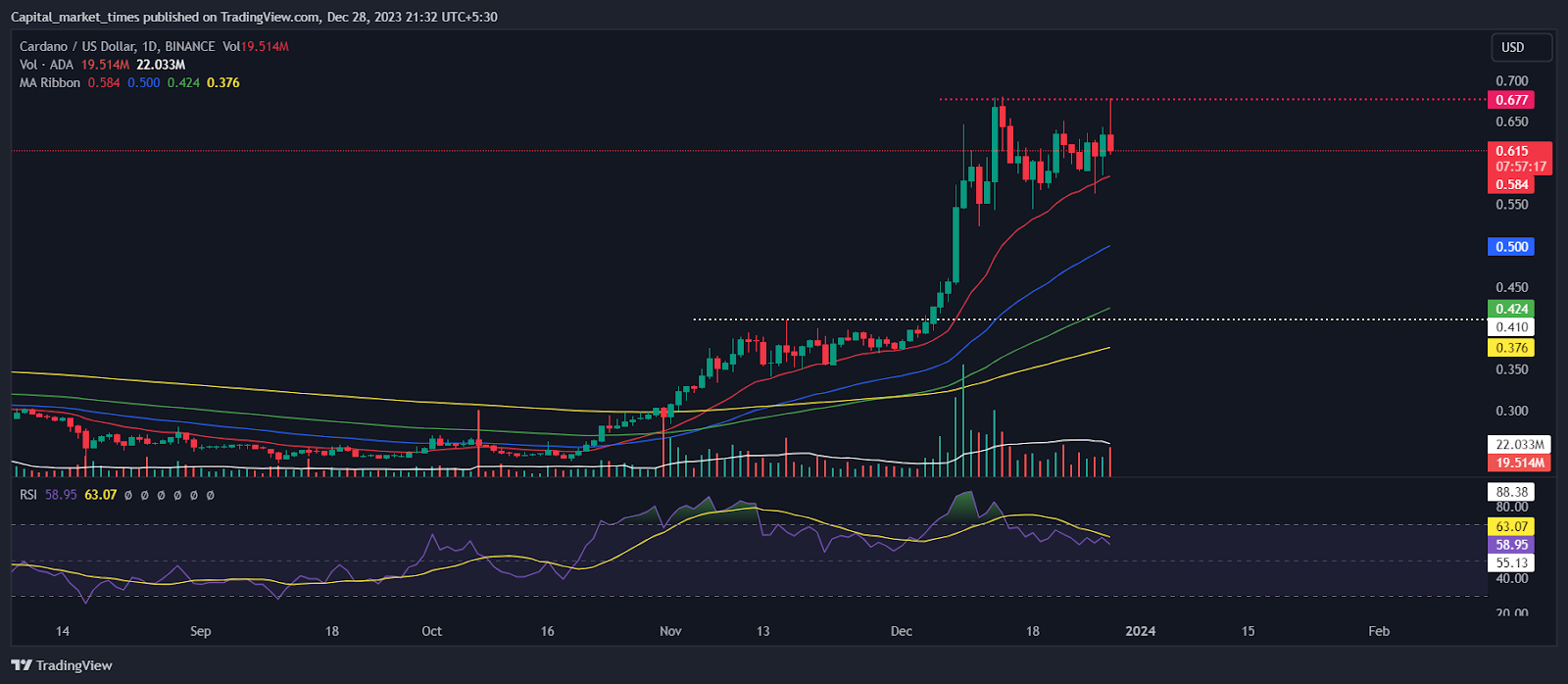The image size is (1568, 684).
Task: Click the 22.033M value in Vol · ADA legend
Action: pyautogui.click(x=161, y=65)
